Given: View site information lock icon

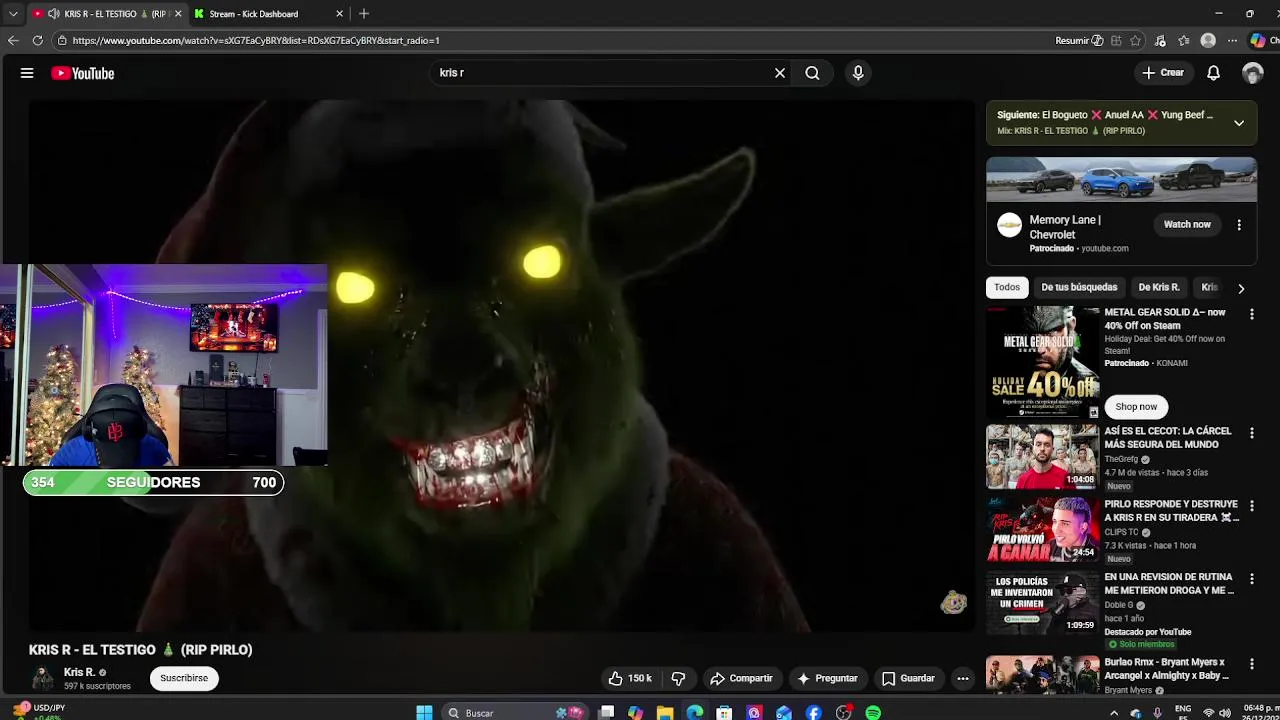Looking at the screenshot, I should coord(62,40).
